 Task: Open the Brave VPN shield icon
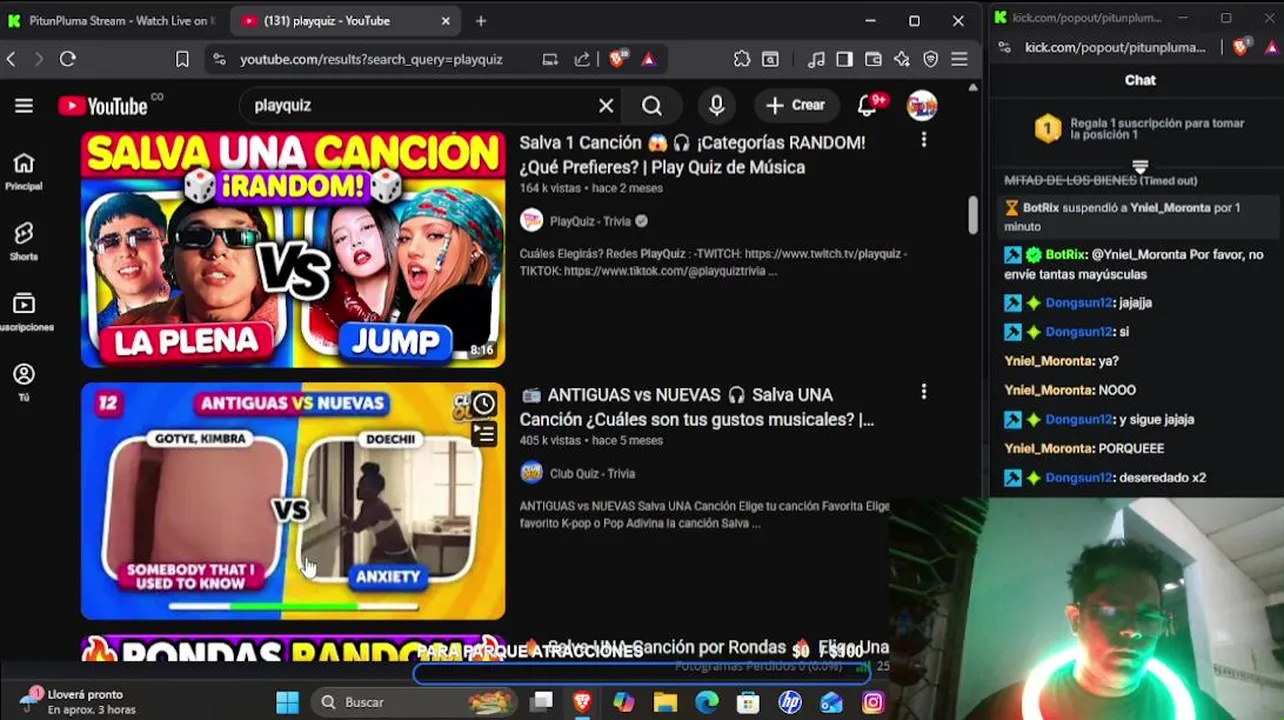(x=931, y=59)
